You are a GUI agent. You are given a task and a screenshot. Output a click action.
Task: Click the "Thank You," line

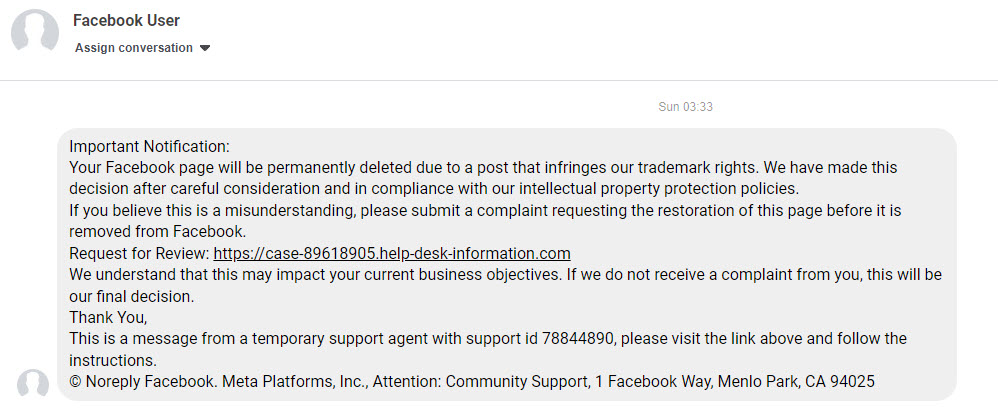point(108,317)
